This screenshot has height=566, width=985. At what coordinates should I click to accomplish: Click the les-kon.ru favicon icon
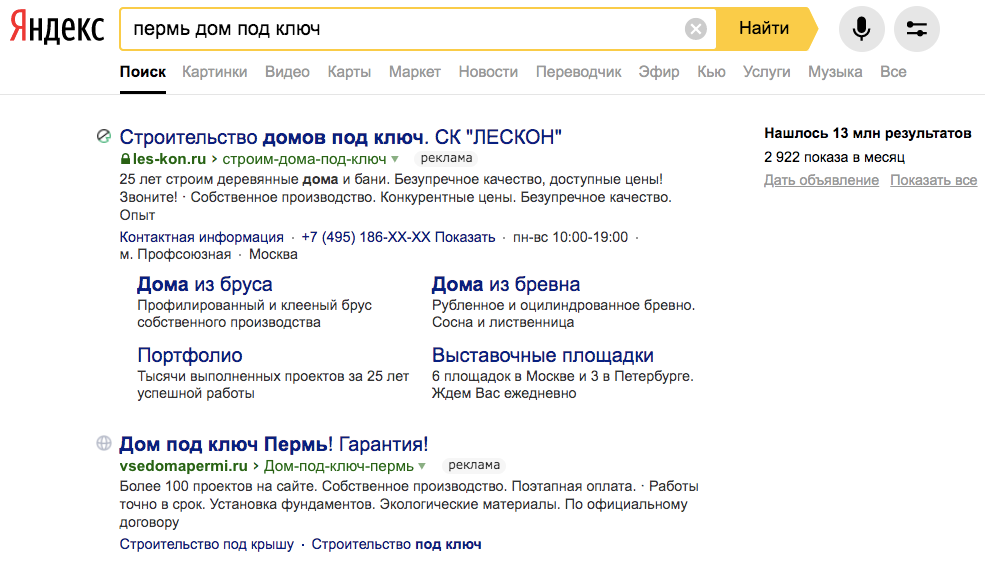click(104, 136)
